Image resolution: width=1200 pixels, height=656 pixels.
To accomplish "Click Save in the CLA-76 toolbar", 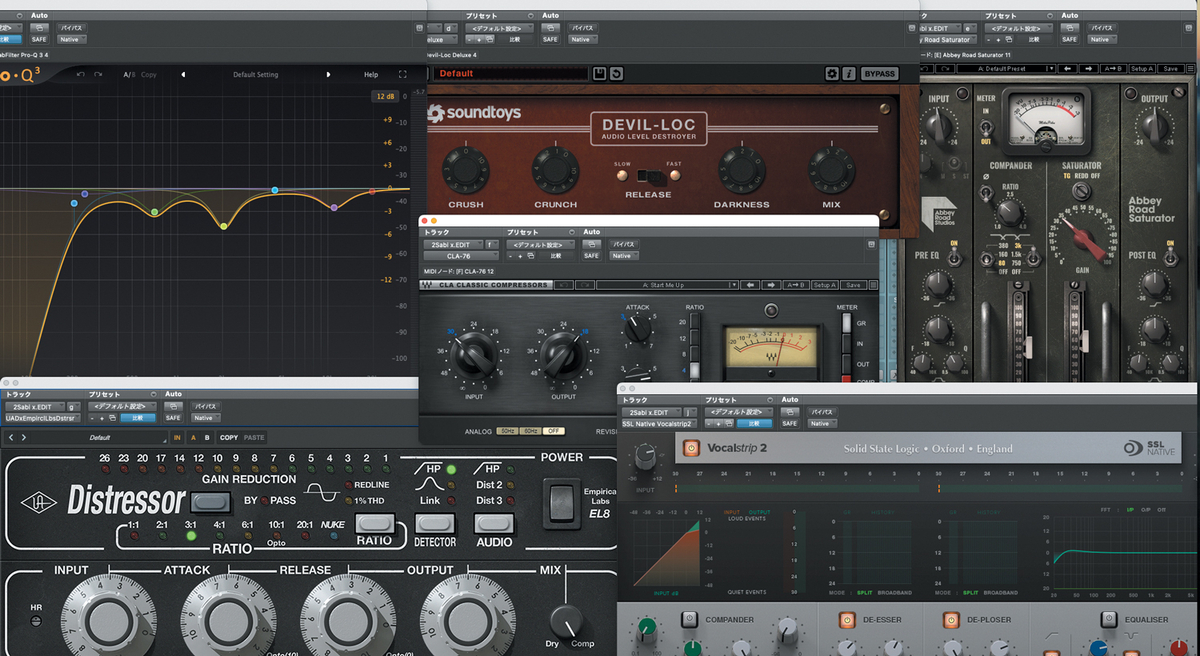I will click(852, 285).
